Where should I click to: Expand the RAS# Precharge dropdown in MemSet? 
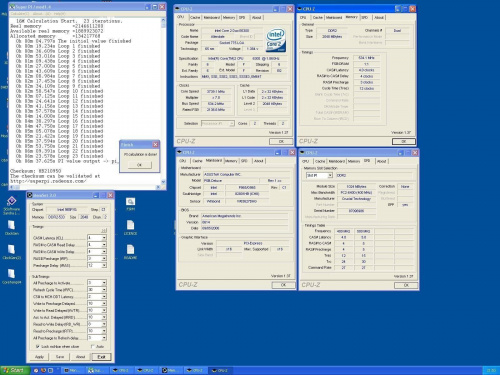tap(104, 258)
